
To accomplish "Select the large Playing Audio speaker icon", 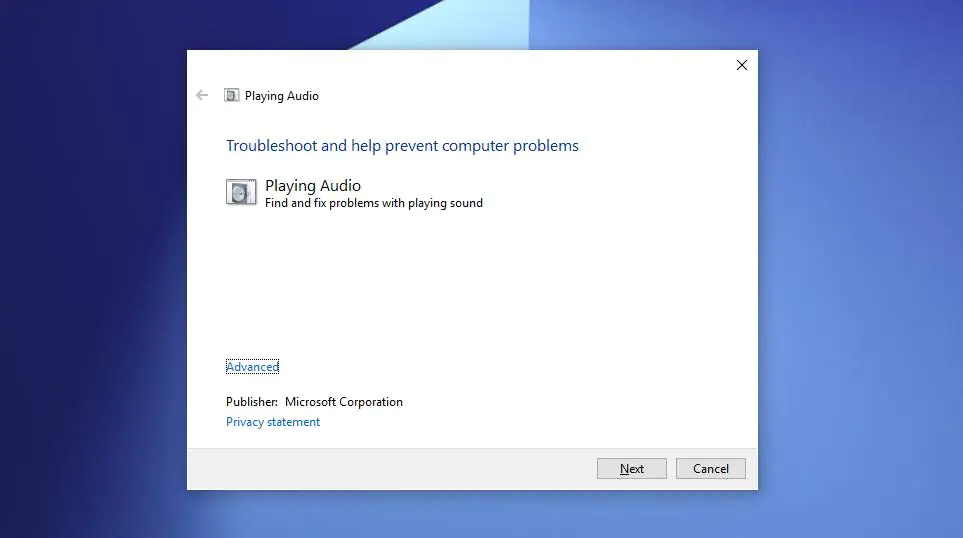I will tap(241, 192).
